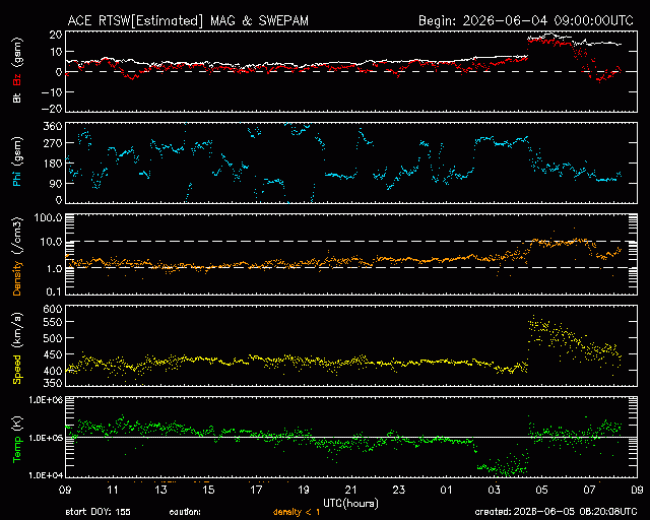Click the '21' hour tick label
This screenshot has height=520, width=650.
coord(351,490)
